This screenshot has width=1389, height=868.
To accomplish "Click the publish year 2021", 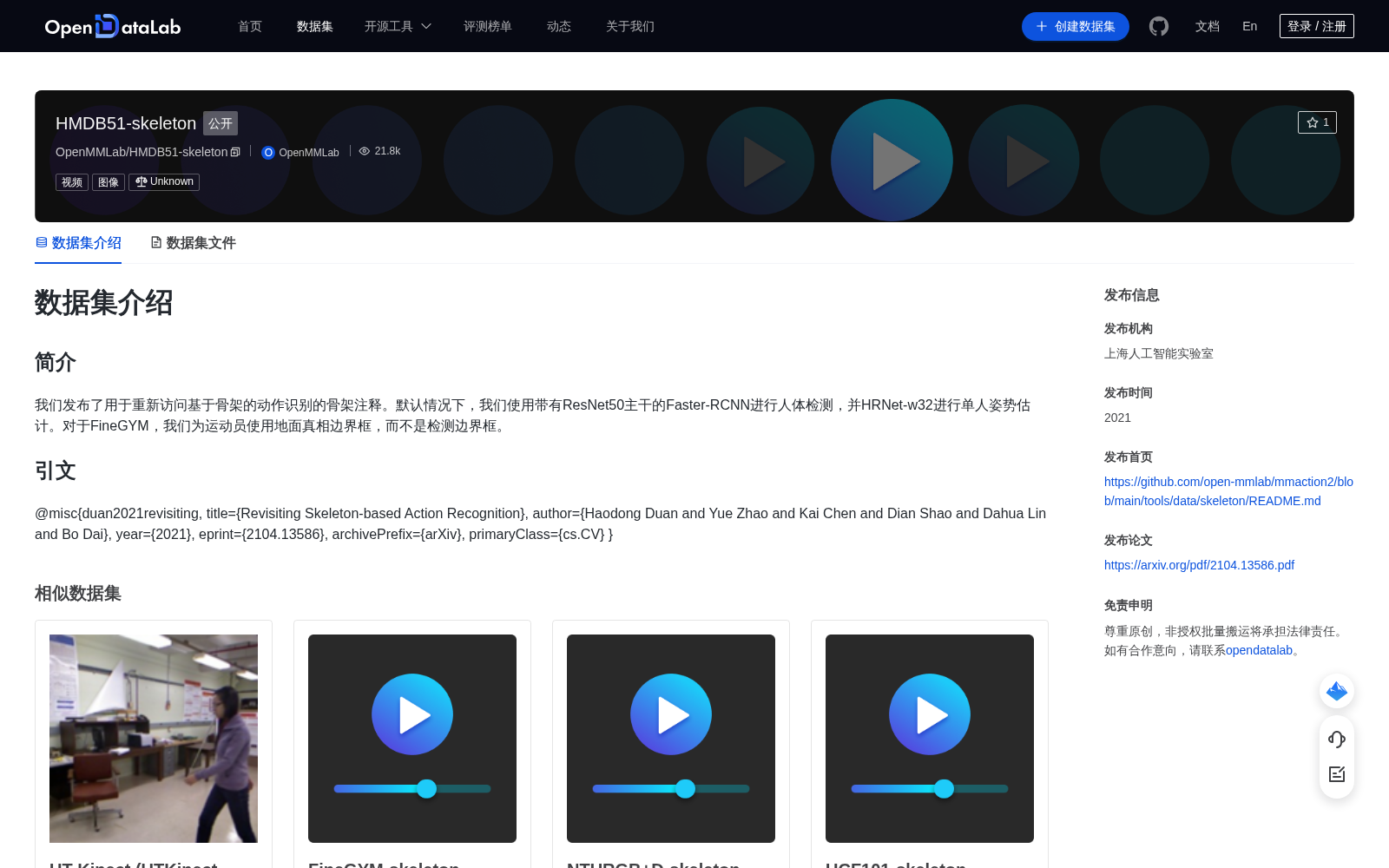I will (x=1117, y=418).
